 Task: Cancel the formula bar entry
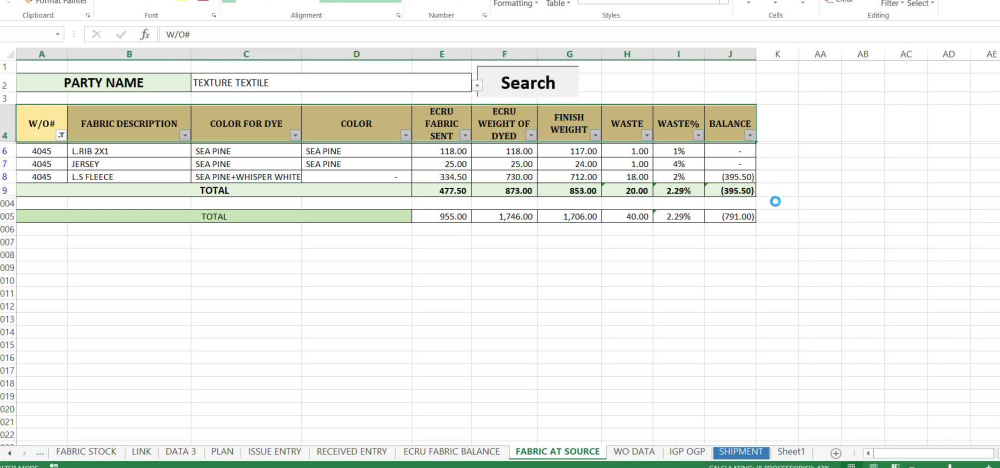pos(96,34)
